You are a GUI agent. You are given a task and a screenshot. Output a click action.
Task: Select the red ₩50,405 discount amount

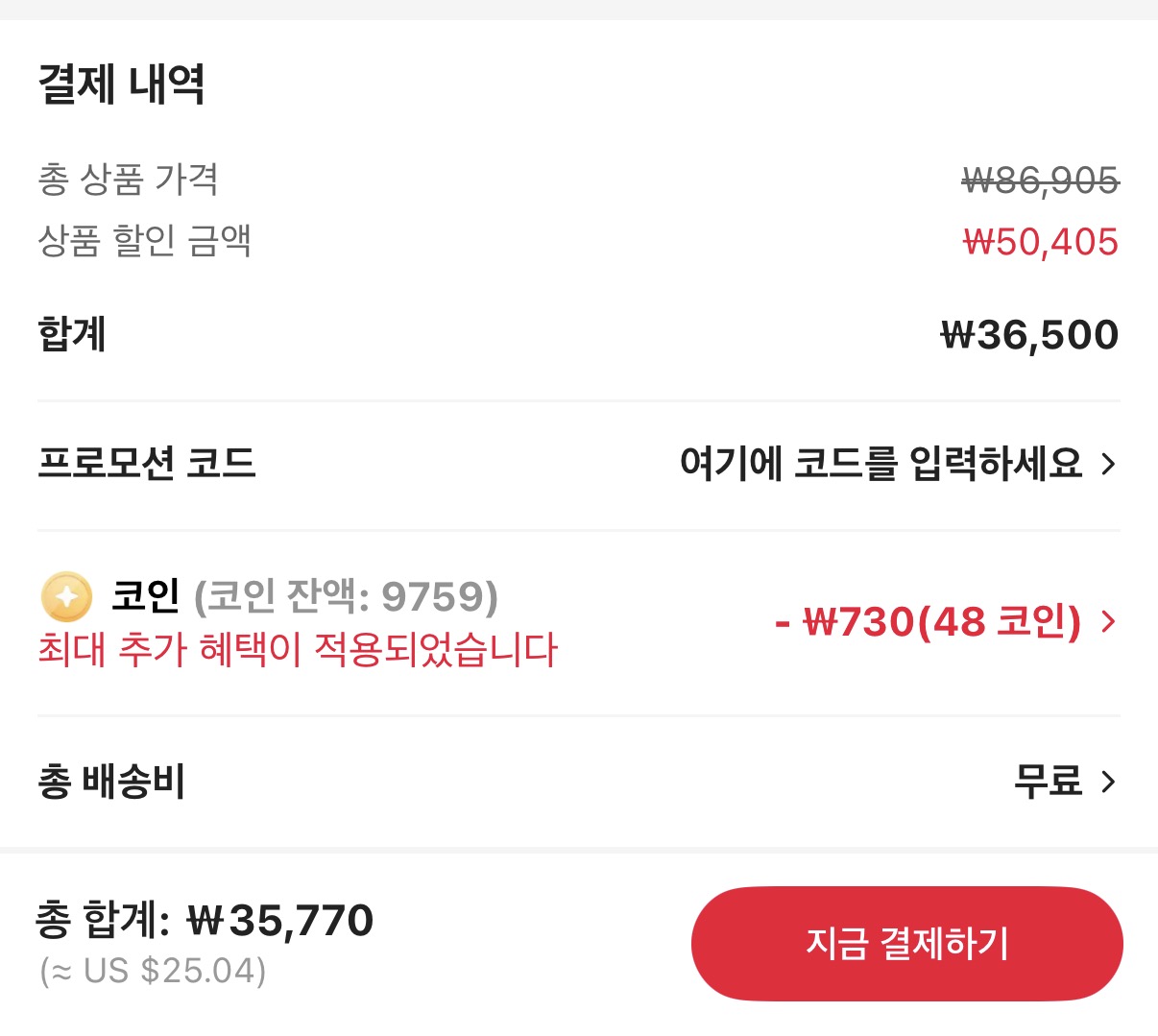pyautogui.click(x=1040, y=242)
